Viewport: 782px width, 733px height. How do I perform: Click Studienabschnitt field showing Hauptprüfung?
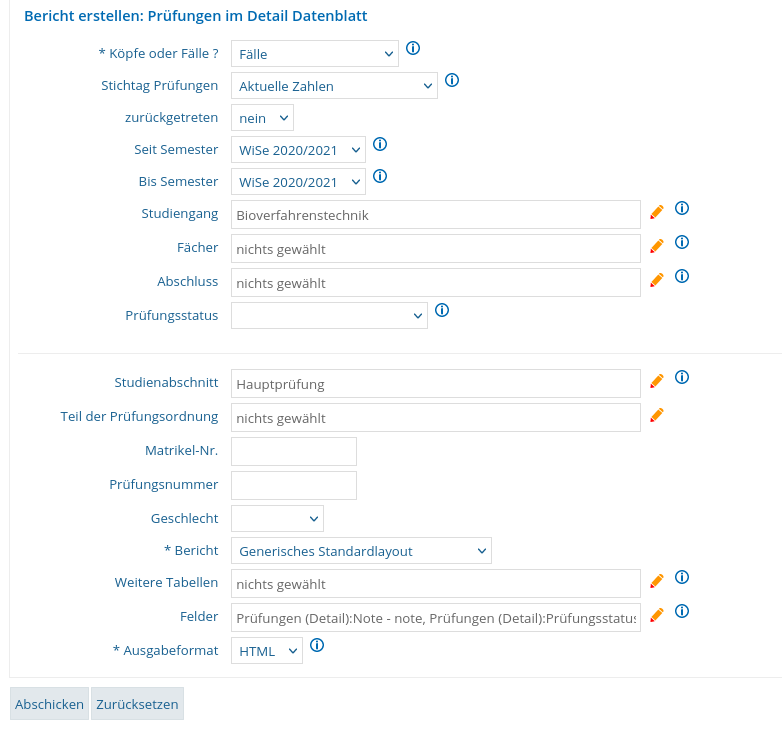pos(436,384)
